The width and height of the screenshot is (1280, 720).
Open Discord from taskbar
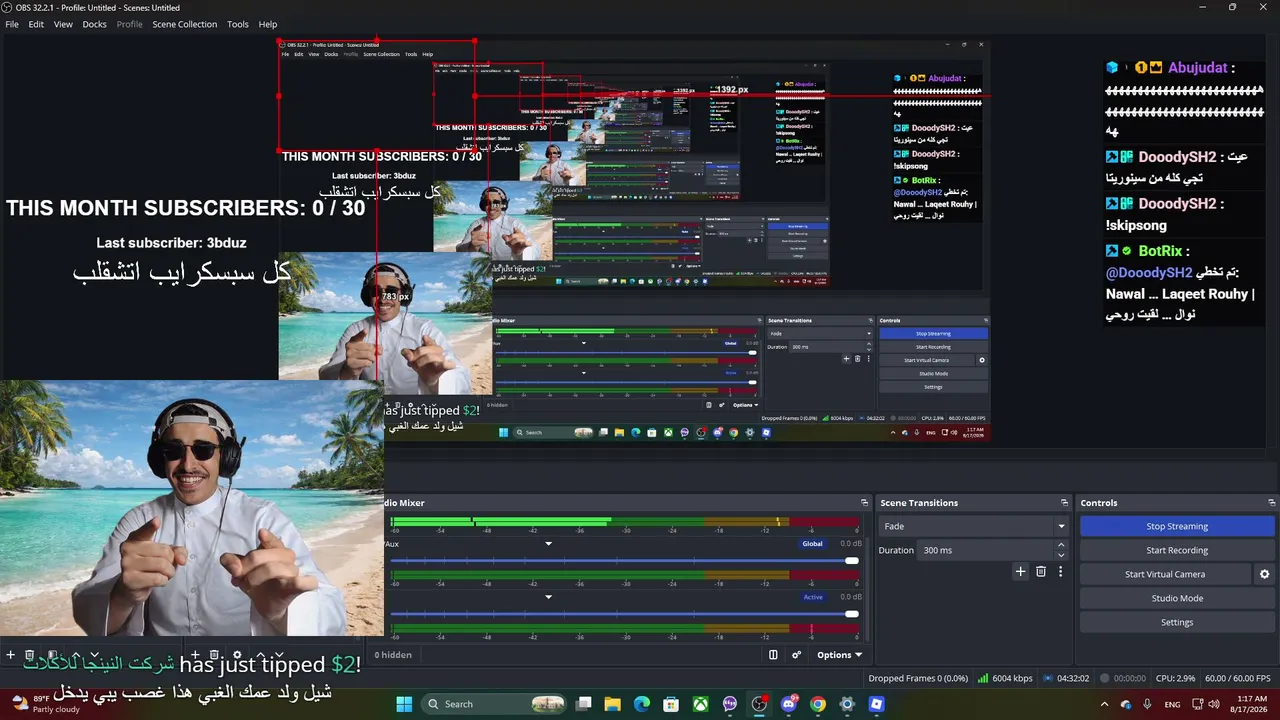coord(789,704)
